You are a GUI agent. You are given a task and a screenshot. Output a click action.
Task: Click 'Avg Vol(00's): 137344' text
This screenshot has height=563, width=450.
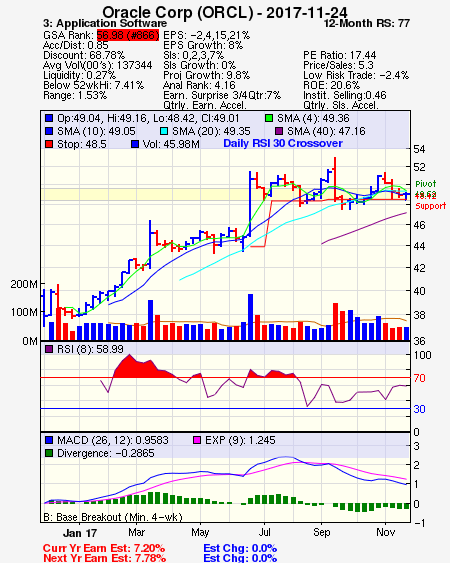[97, 65]
